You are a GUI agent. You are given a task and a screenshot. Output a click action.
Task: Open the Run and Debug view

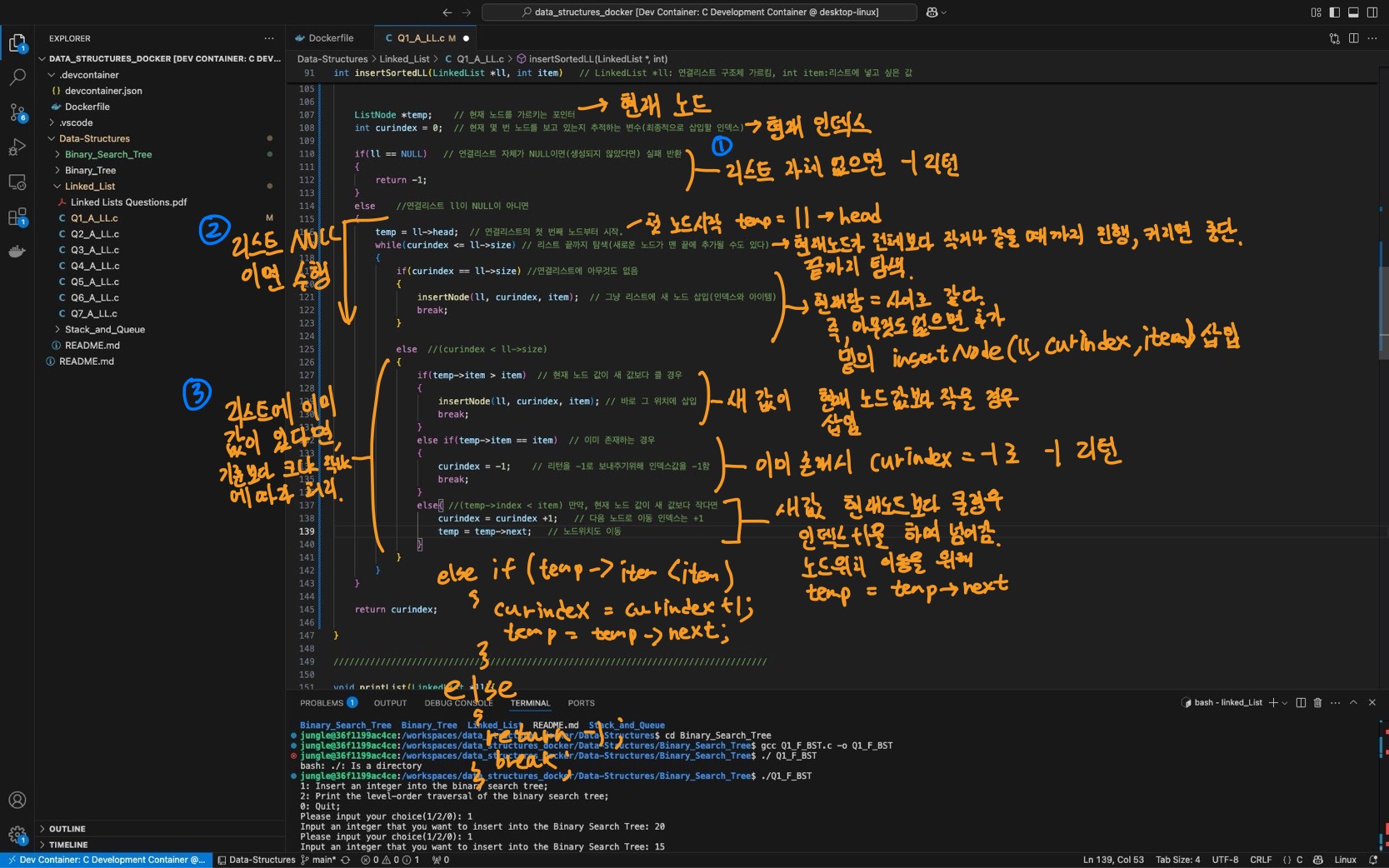17,147
